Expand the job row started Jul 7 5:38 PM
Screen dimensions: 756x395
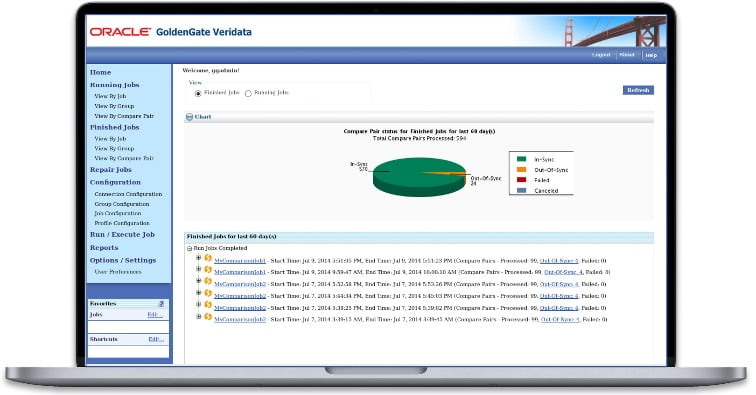pyautogui.click(x=198, y=304)
